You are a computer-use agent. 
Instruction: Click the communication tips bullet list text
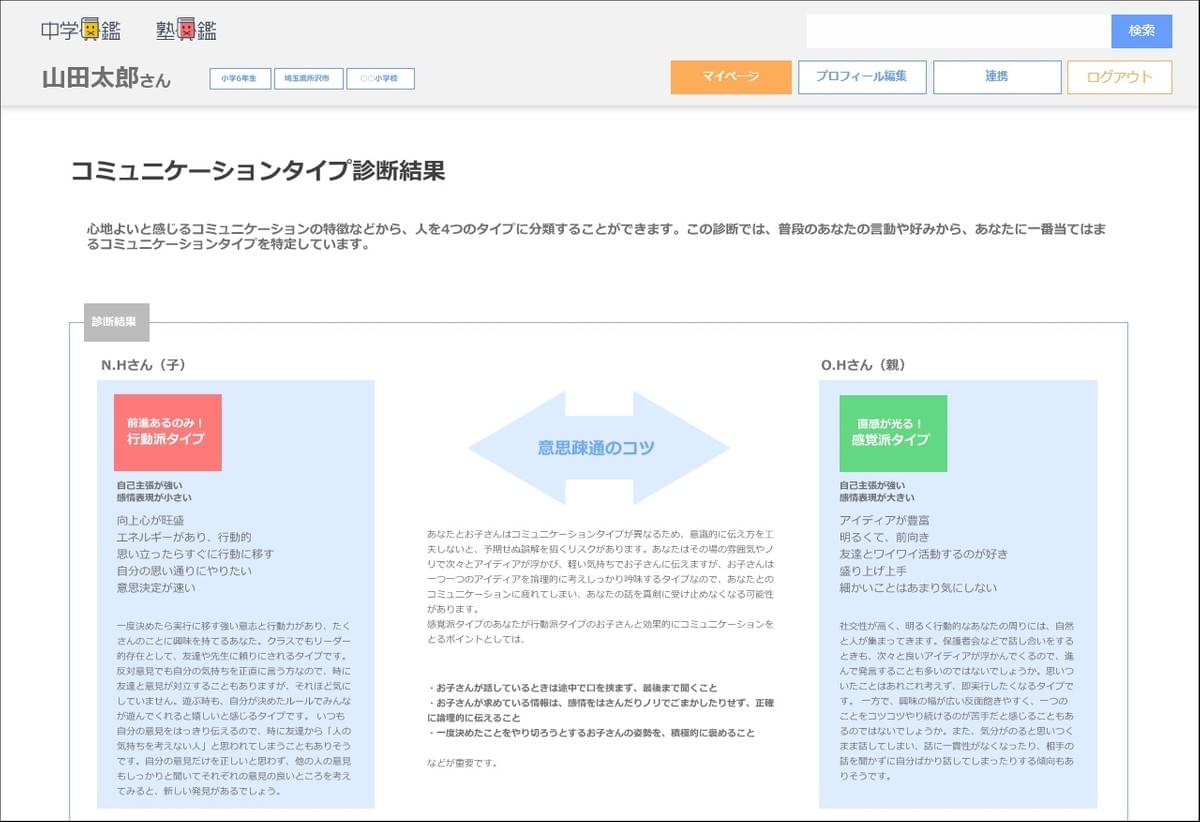[600, 710]
